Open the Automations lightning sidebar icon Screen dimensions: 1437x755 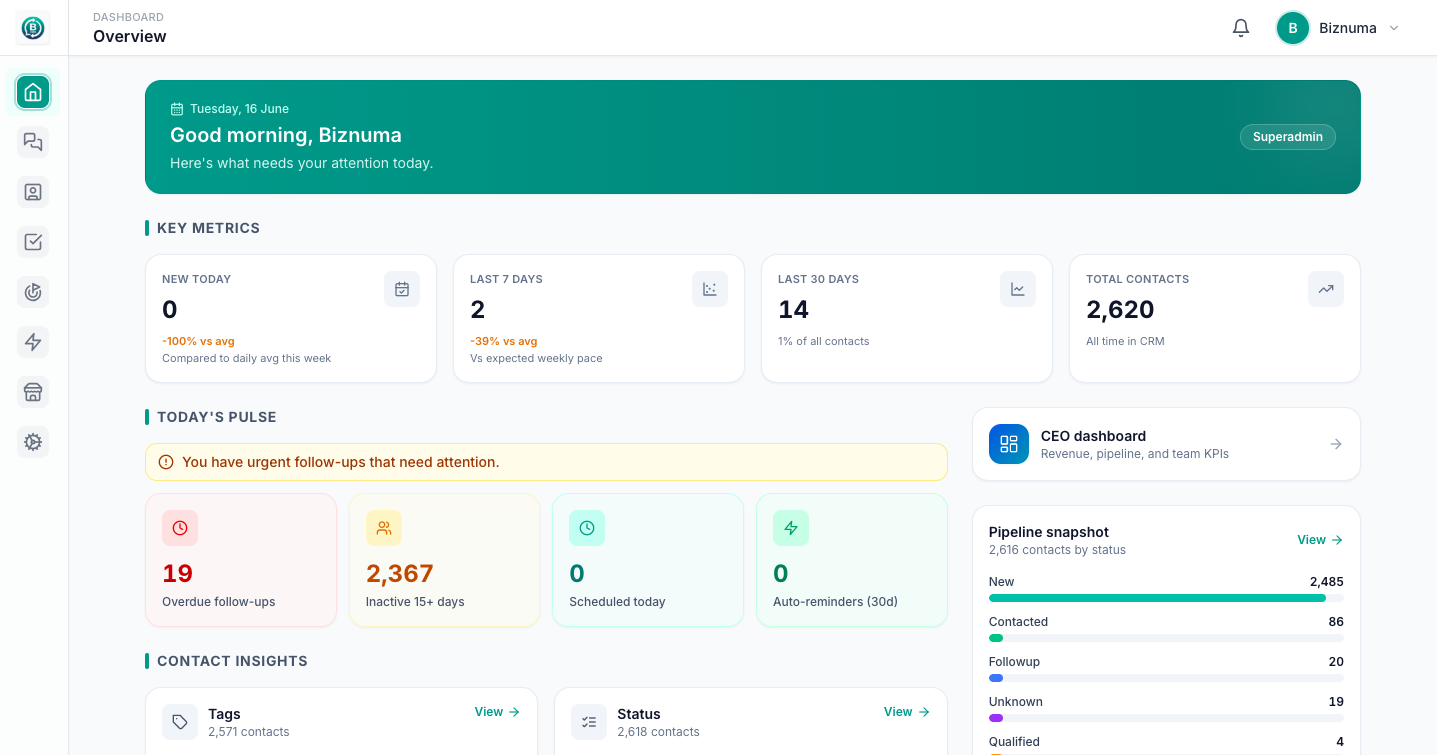(x=33, y=342)
